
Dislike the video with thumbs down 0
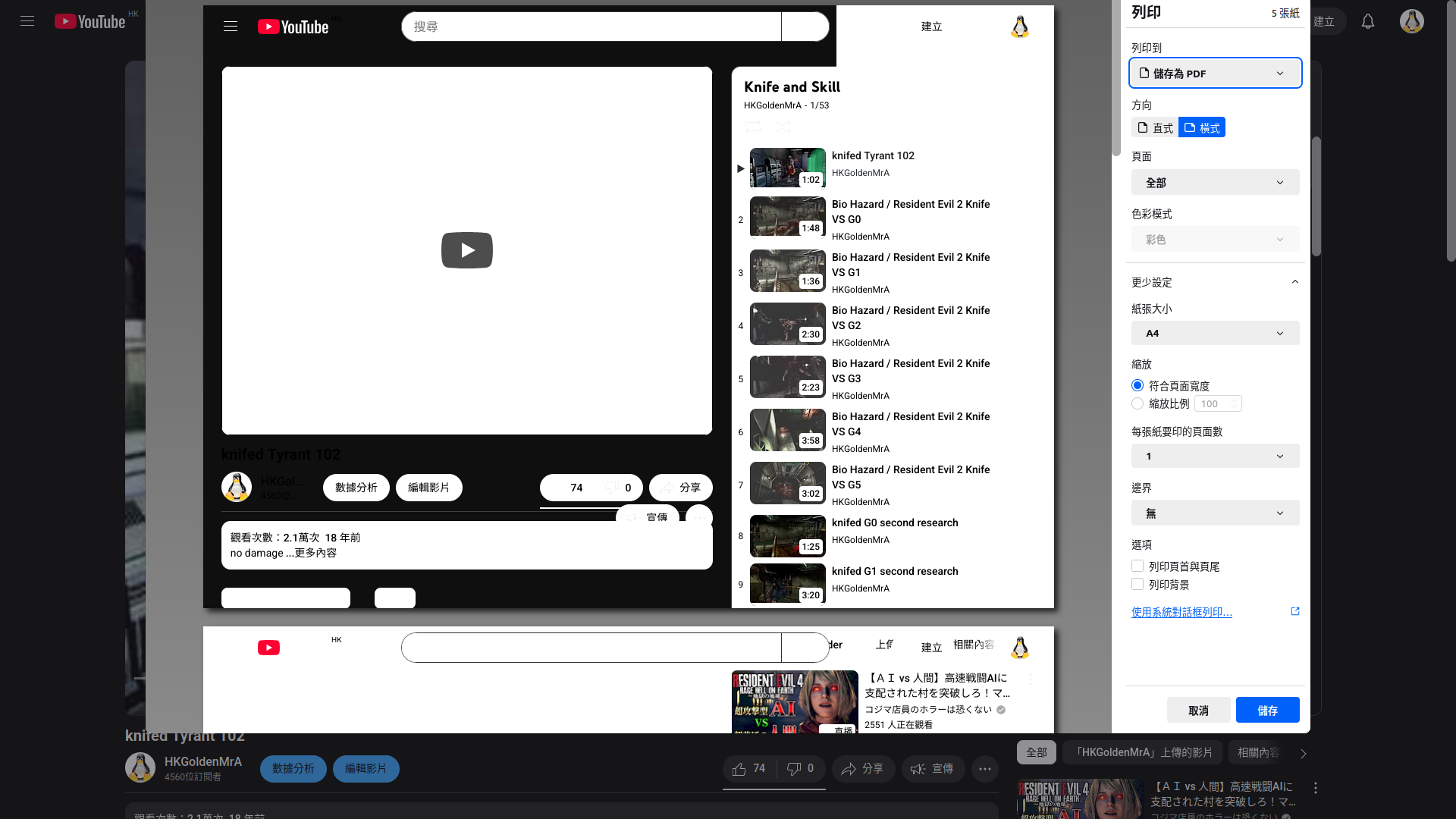click(800, 769)
